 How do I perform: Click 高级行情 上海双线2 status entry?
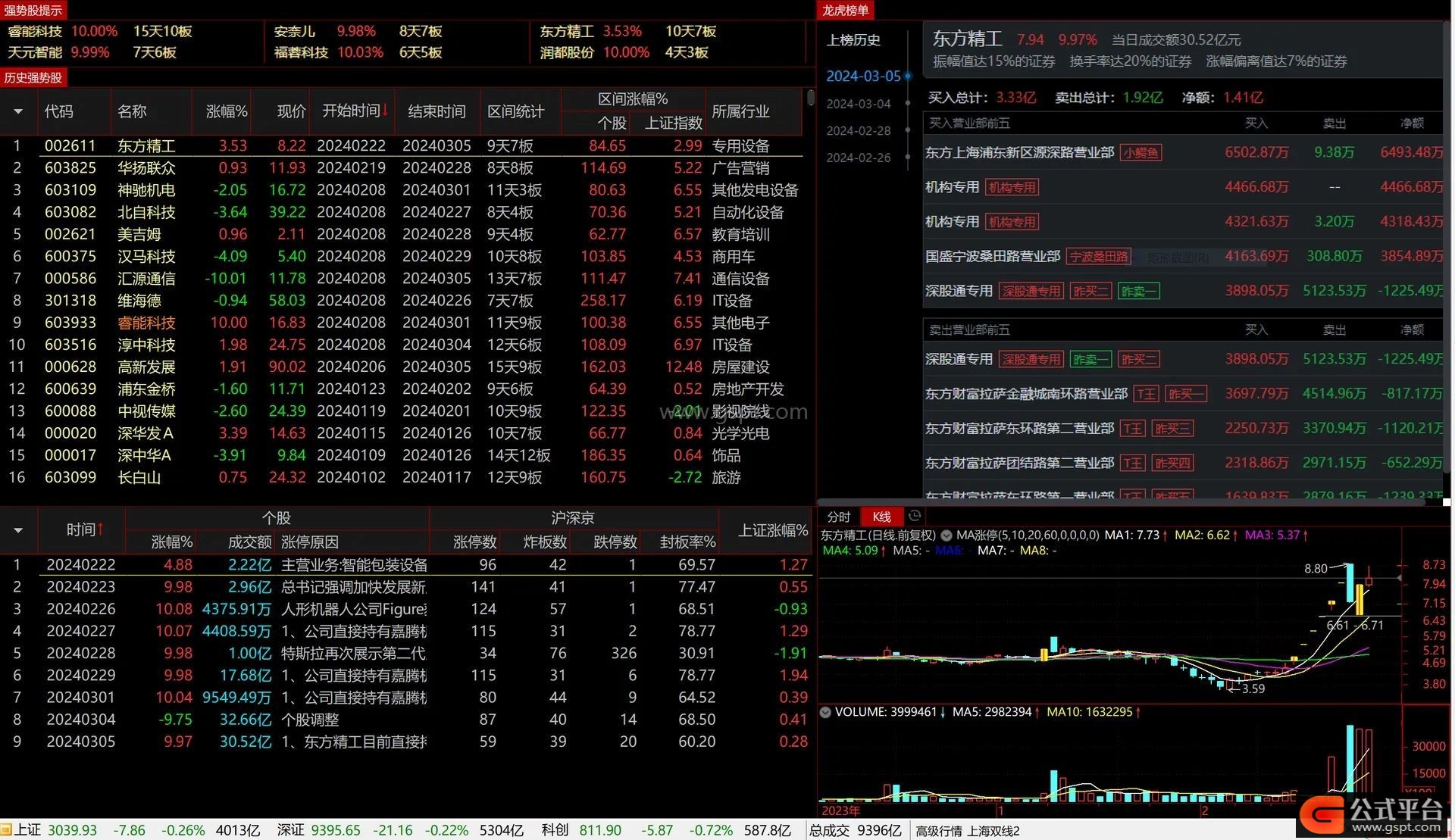point(967,831)
